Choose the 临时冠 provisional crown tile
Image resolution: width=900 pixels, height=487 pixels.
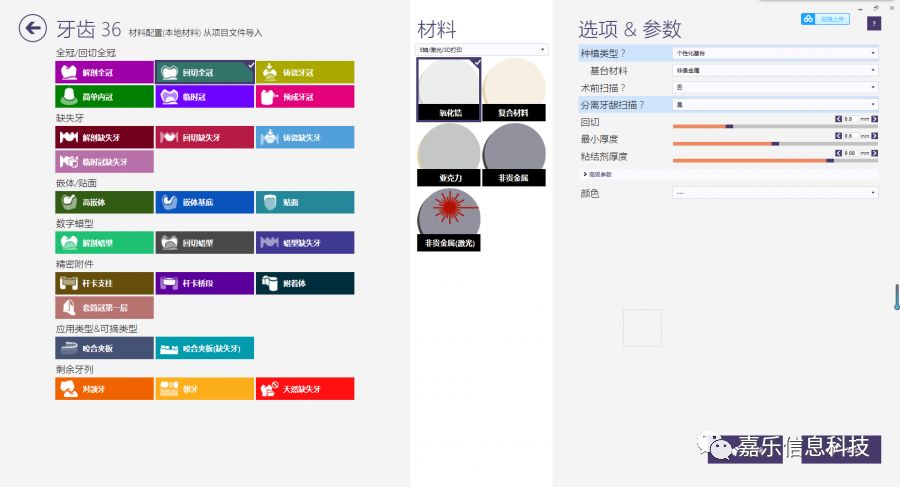tap(205, 96)
